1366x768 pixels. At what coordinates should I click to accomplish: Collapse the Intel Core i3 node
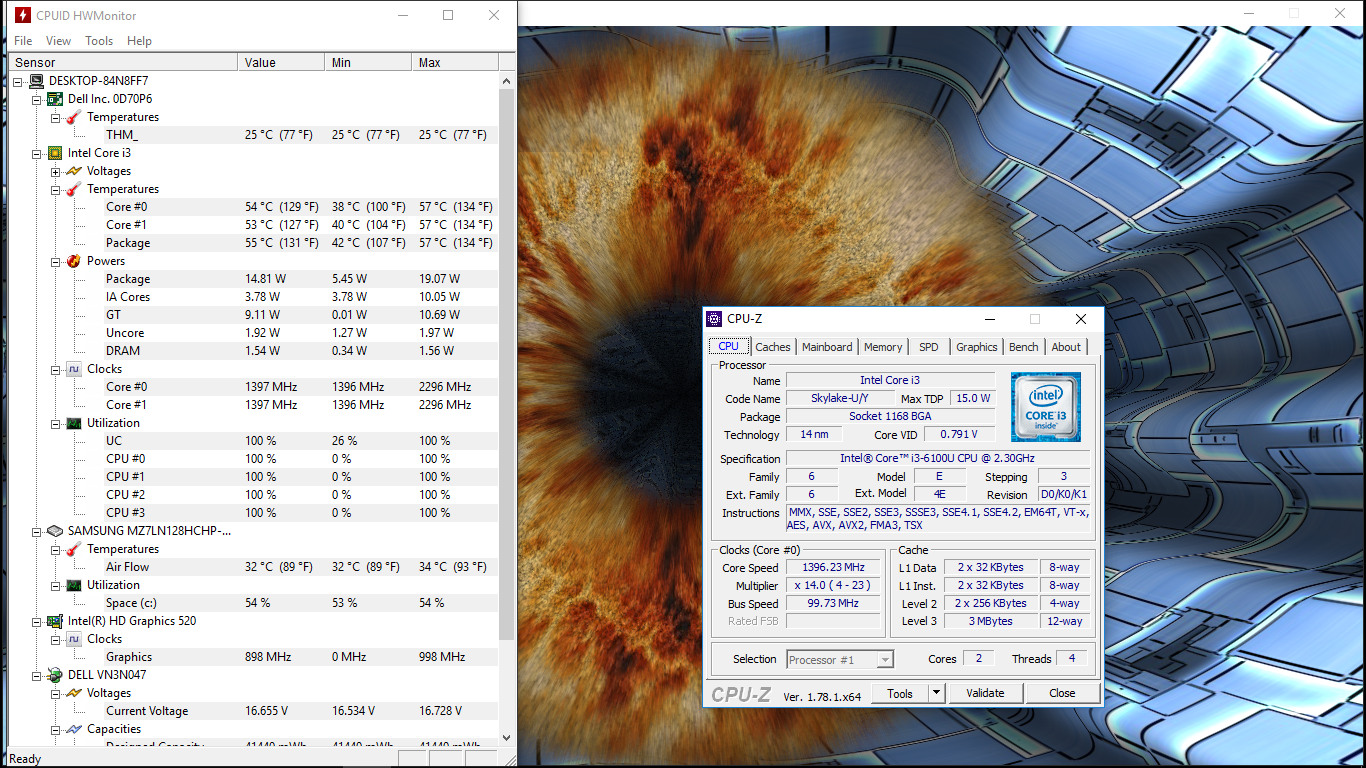(37, 153)
